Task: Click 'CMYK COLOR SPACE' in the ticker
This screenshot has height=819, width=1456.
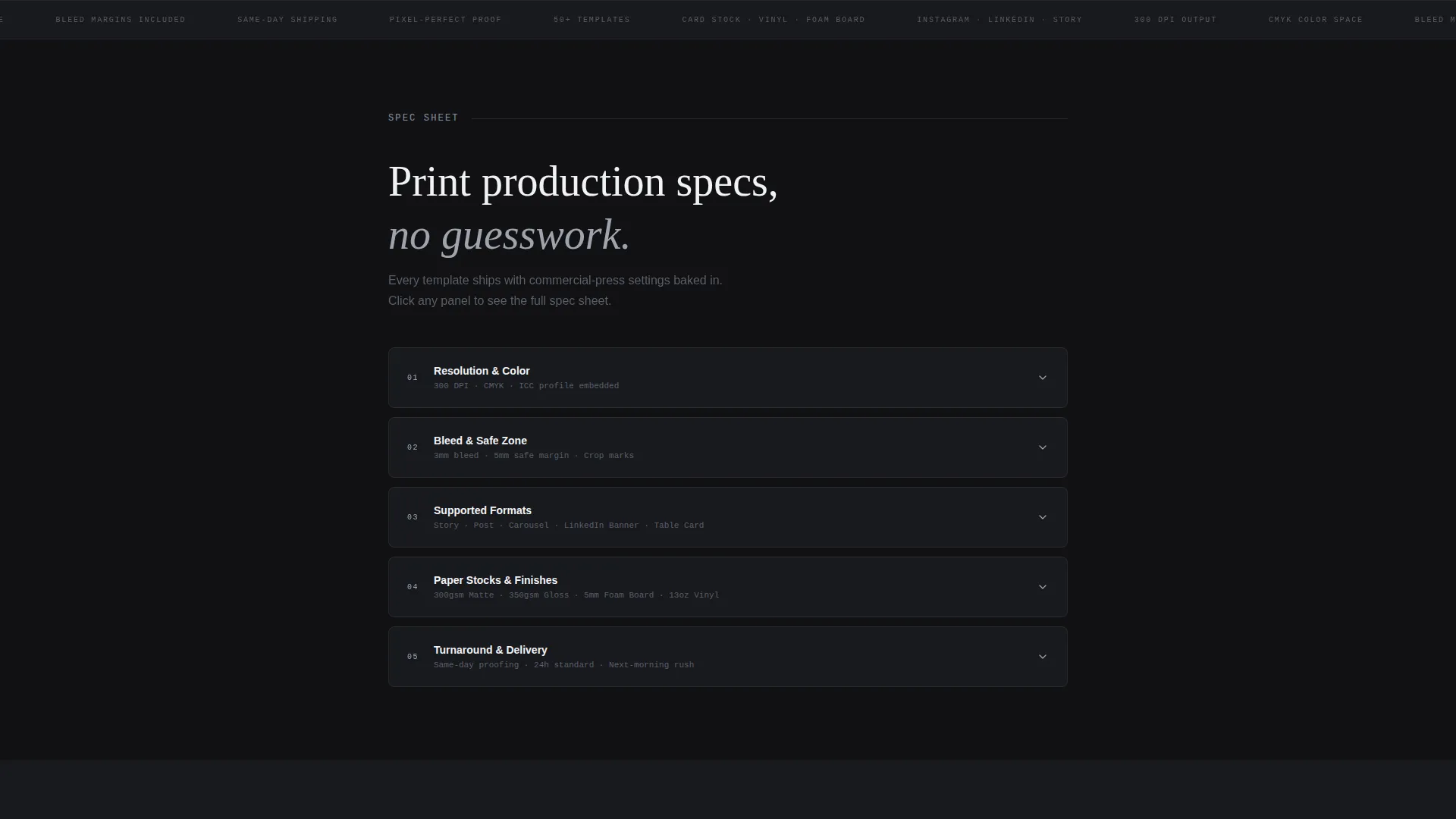Action: pos(1316,20)
